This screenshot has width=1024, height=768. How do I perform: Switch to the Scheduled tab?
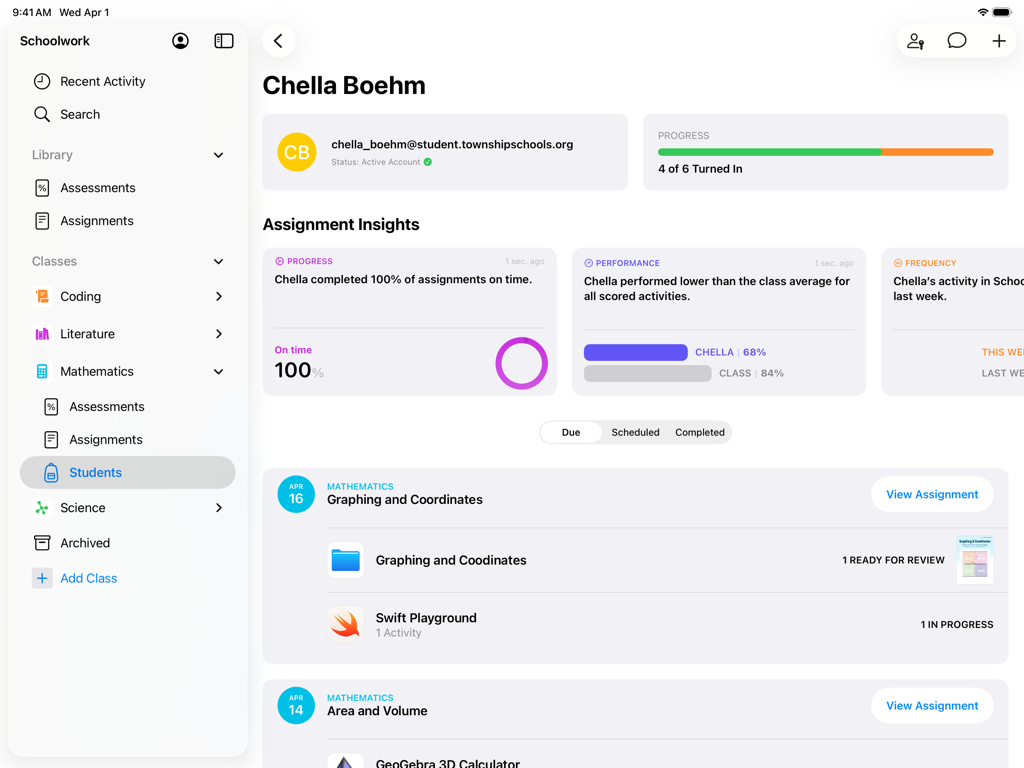coord(635,432)
